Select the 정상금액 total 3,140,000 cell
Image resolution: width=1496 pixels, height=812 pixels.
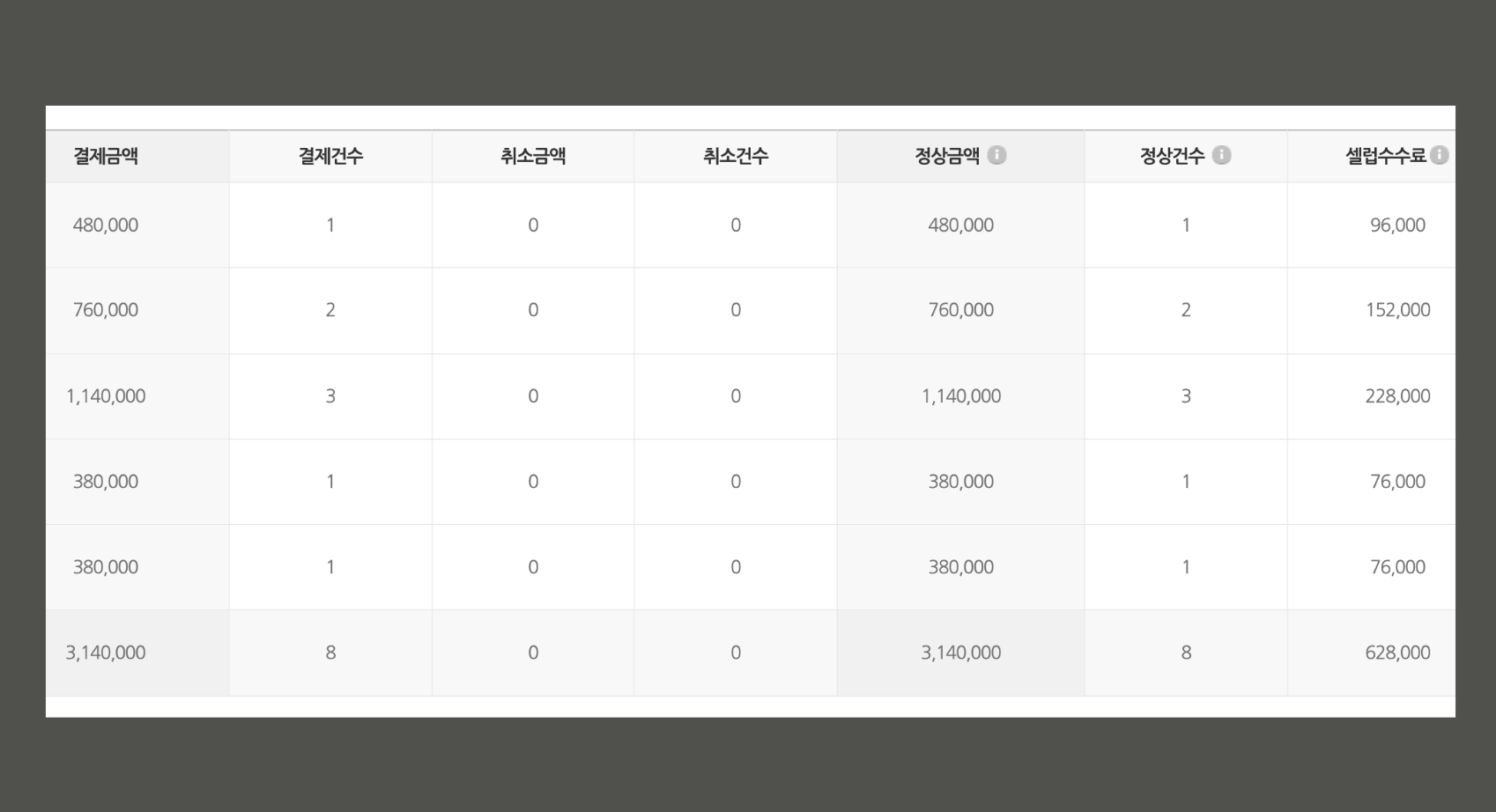[960, 653]
